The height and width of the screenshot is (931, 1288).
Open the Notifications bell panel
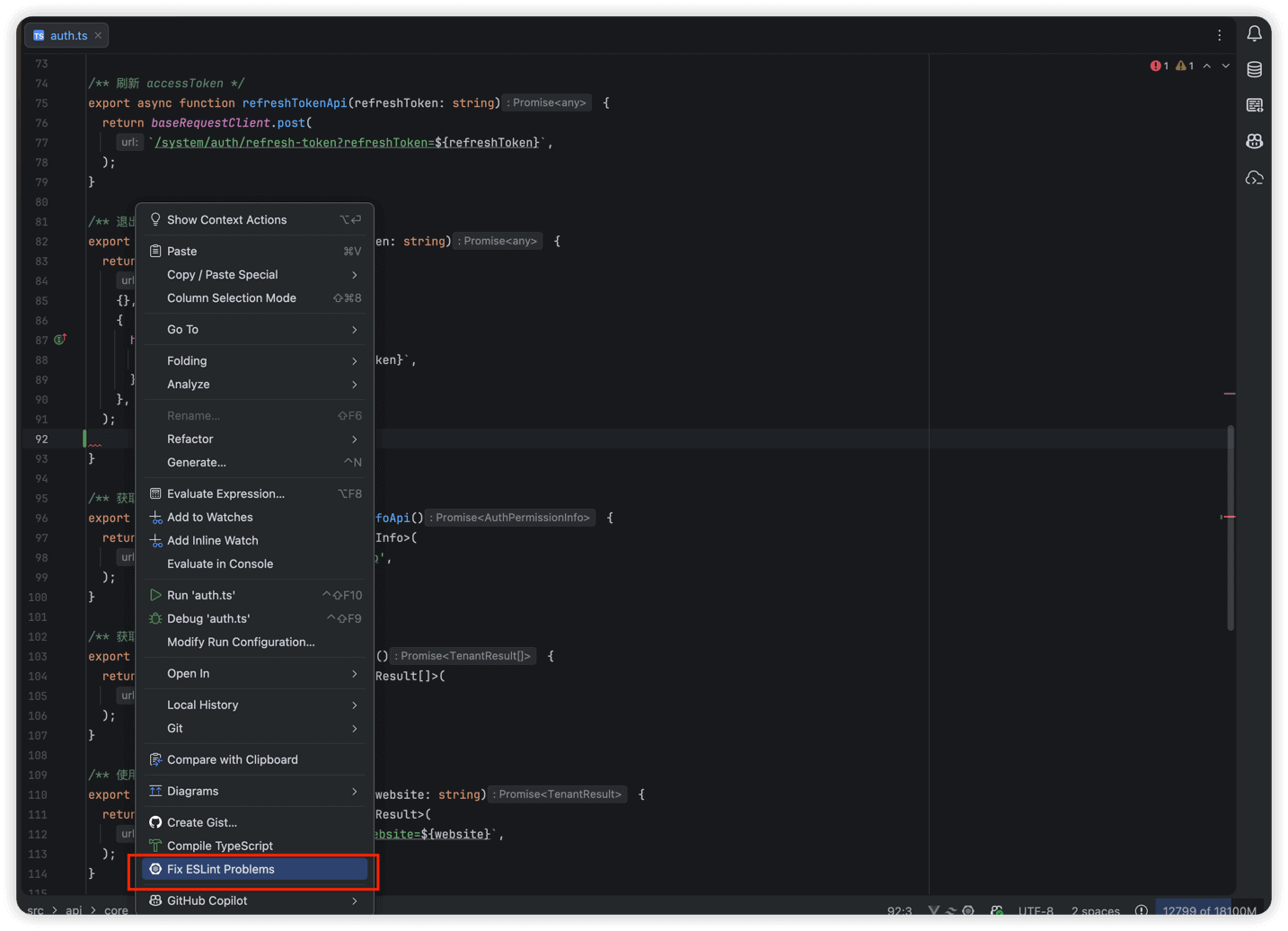tap(1254, 33)
